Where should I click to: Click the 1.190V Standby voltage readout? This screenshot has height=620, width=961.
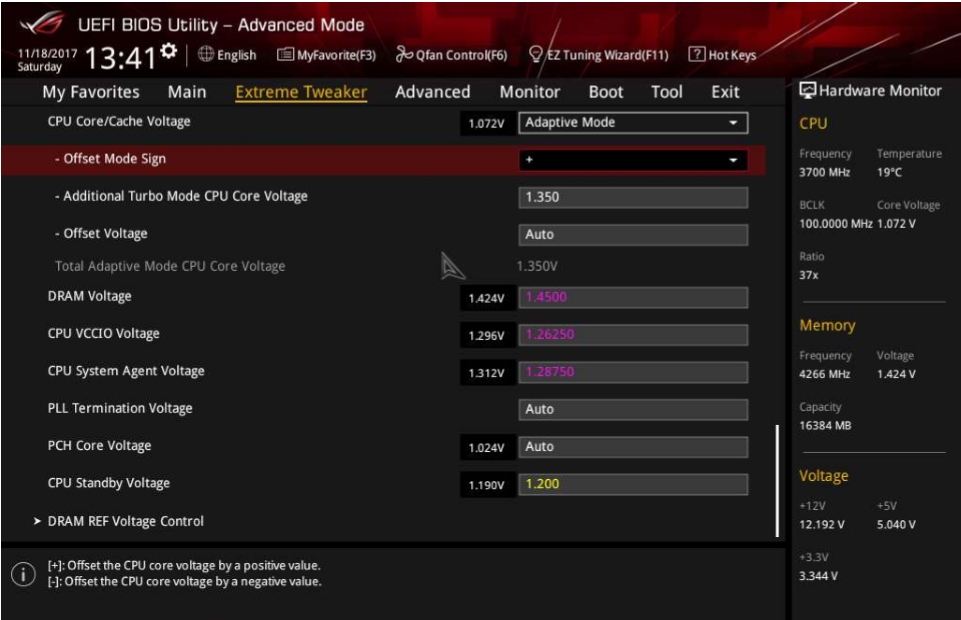point(487,485)
